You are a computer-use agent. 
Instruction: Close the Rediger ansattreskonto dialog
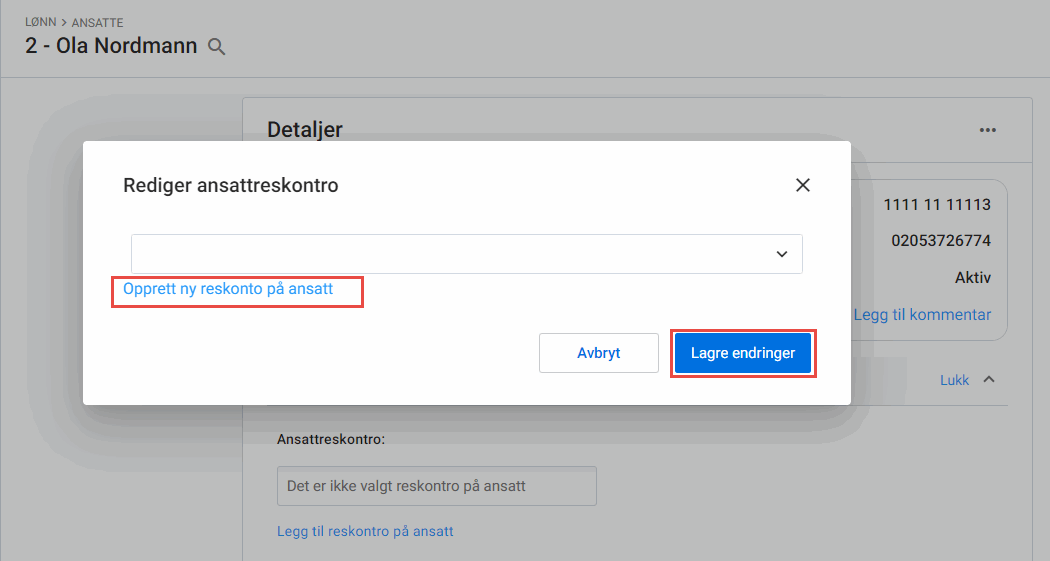[x=802, y=185]
